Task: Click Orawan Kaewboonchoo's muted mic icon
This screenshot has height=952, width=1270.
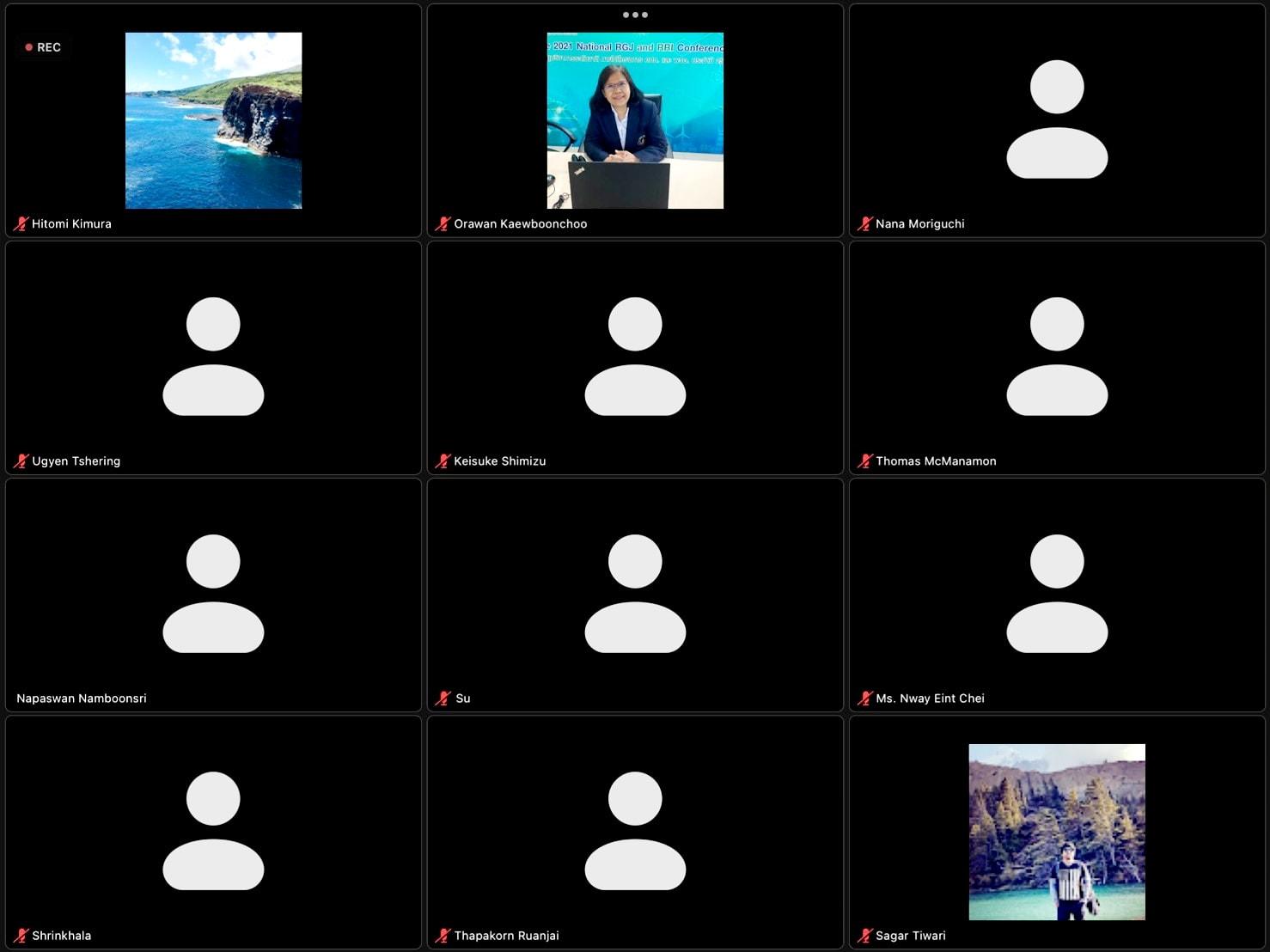Action: click(x=443, y=223)
